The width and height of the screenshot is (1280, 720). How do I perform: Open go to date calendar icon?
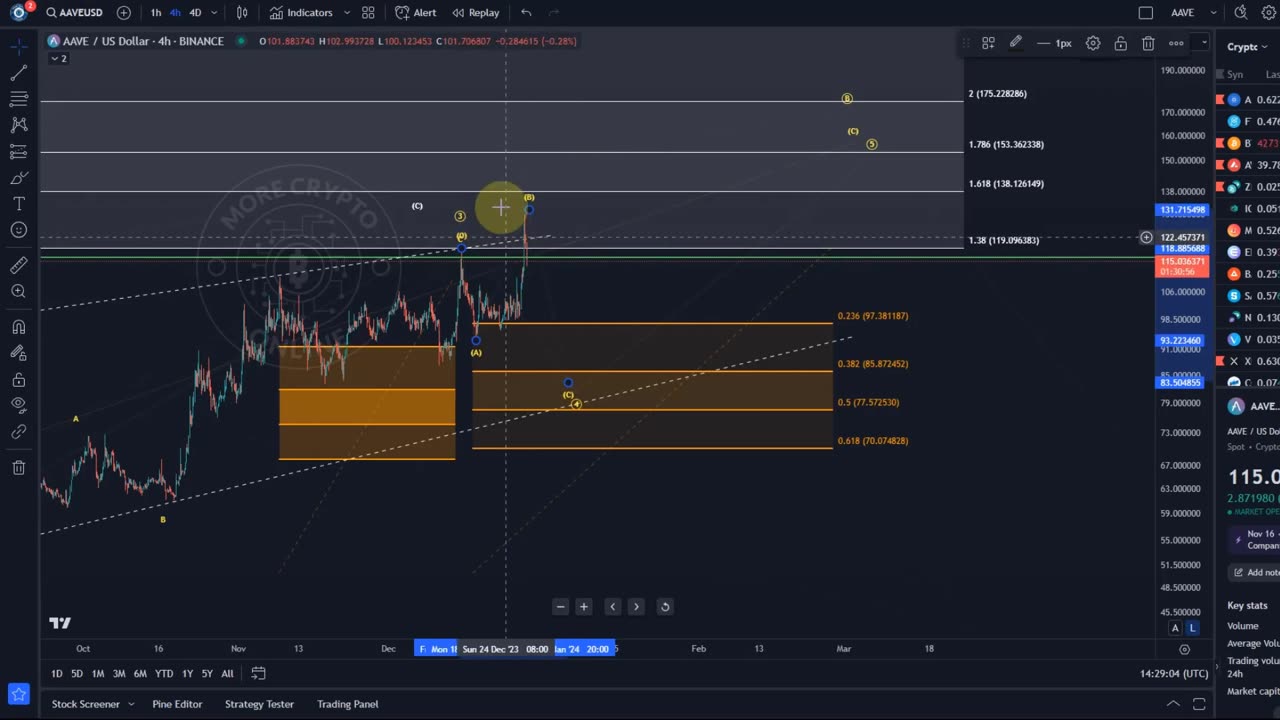tap(258, 673)
